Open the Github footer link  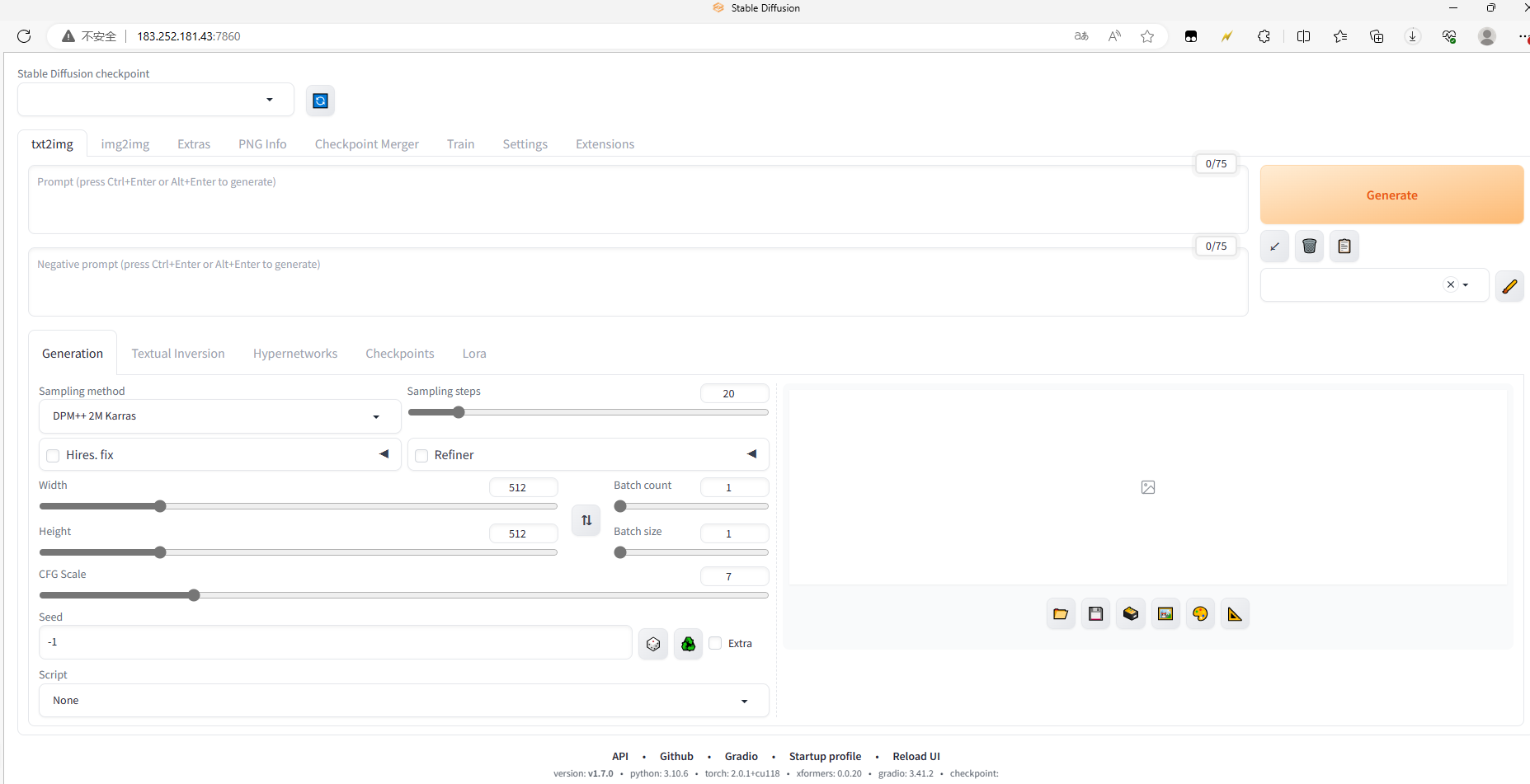(x=676, y=756)
